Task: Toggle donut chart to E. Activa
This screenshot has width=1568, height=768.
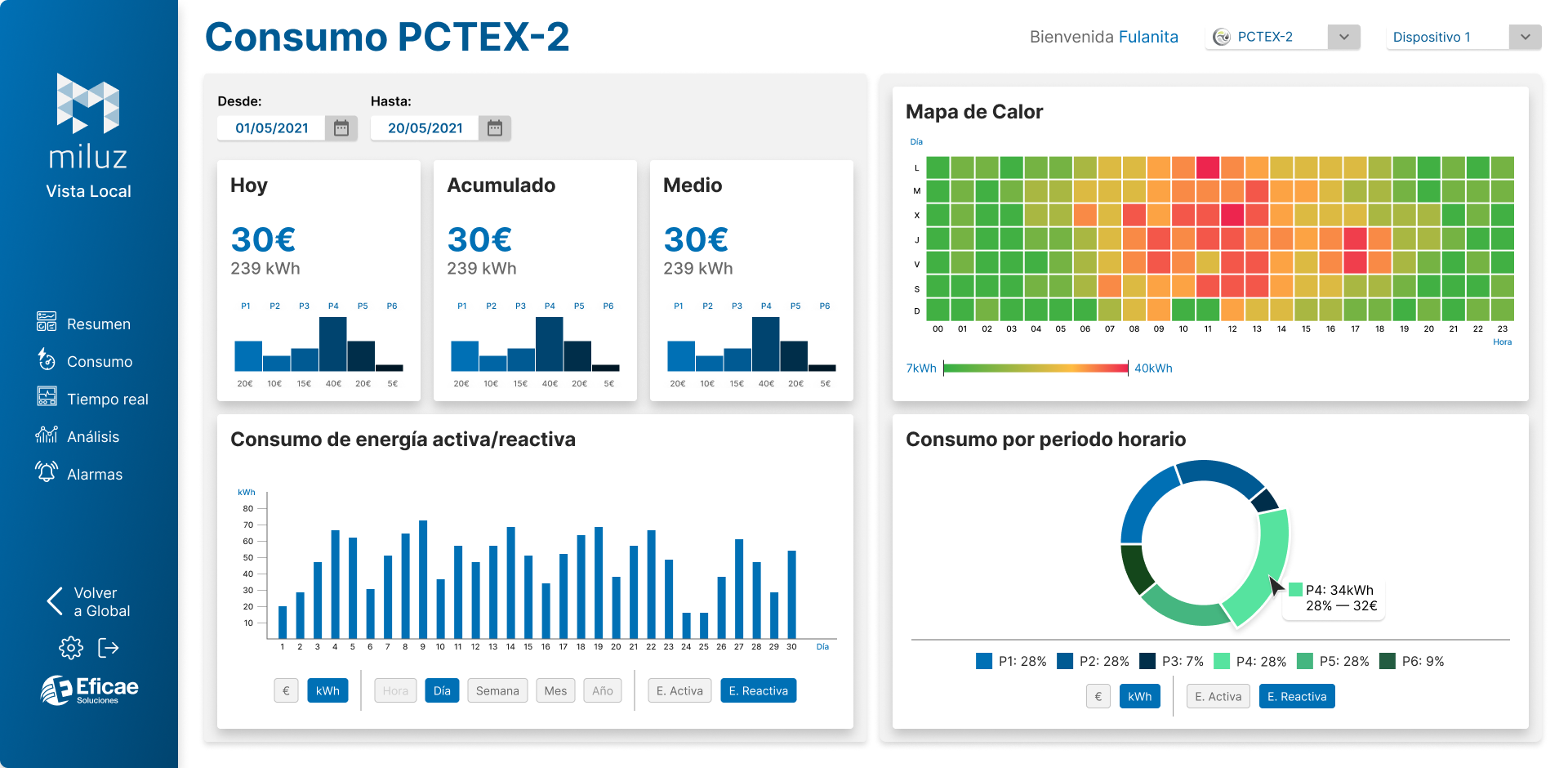Action: point(1218,697)
